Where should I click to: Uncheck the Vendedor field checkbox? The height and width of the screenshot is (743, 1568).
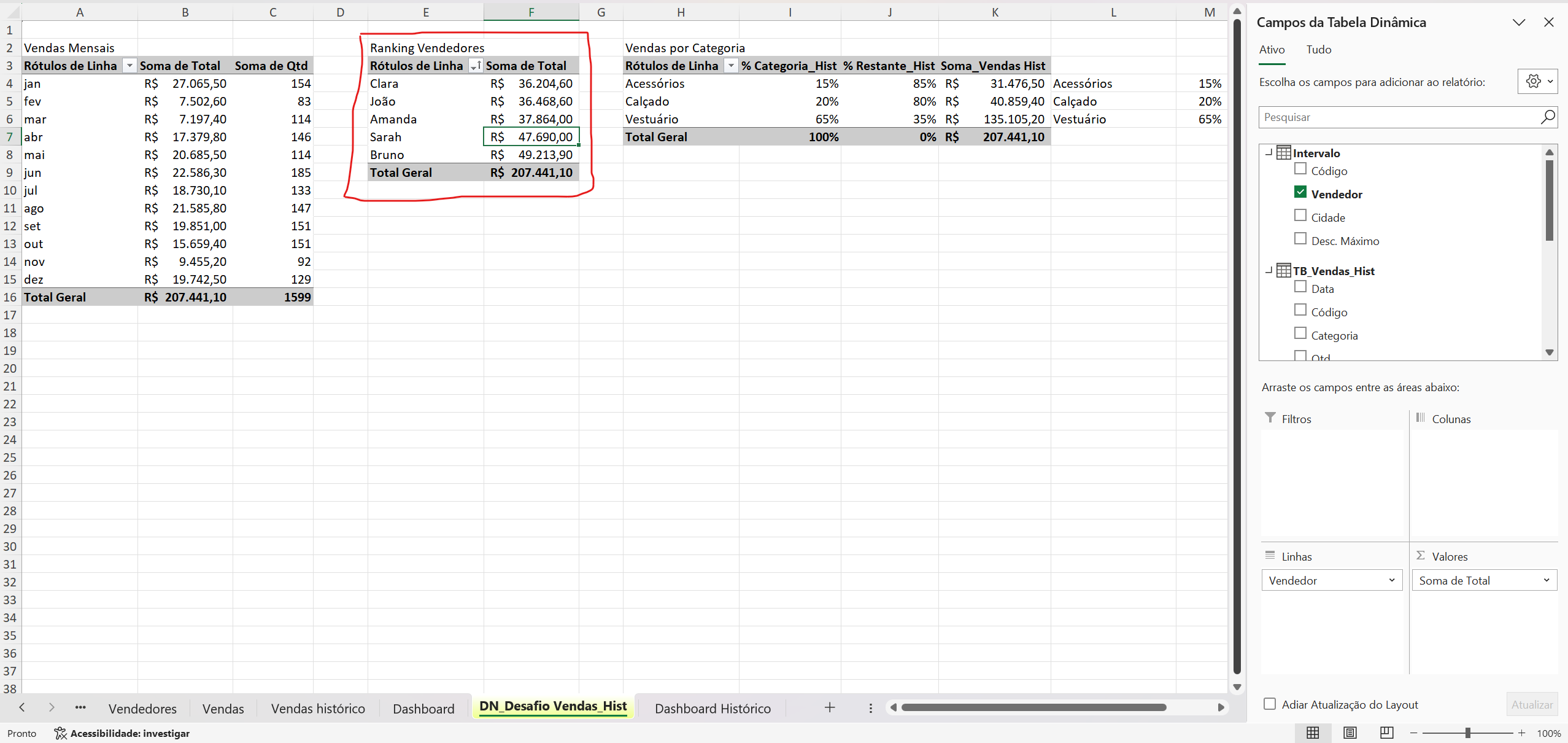pyautogui.click(x=1300, y=192)
